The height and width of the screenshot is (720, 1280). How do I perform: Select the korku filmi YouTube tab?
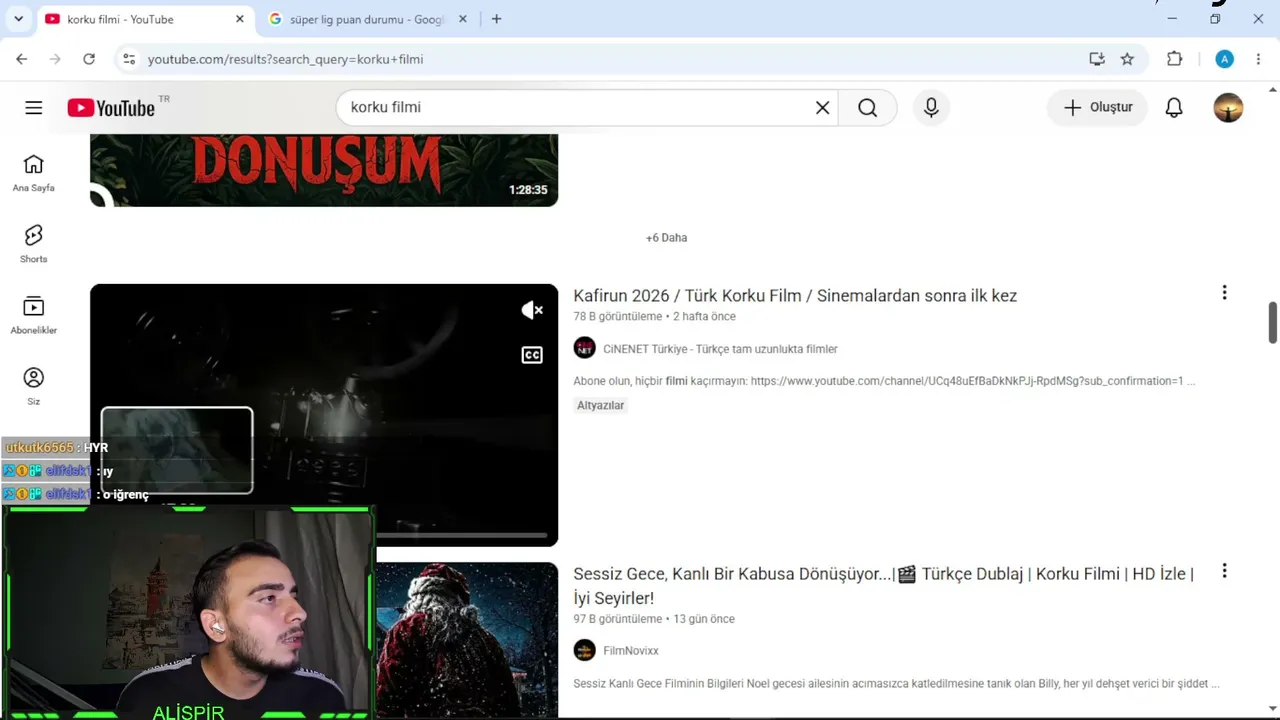(x=144, y=19)
